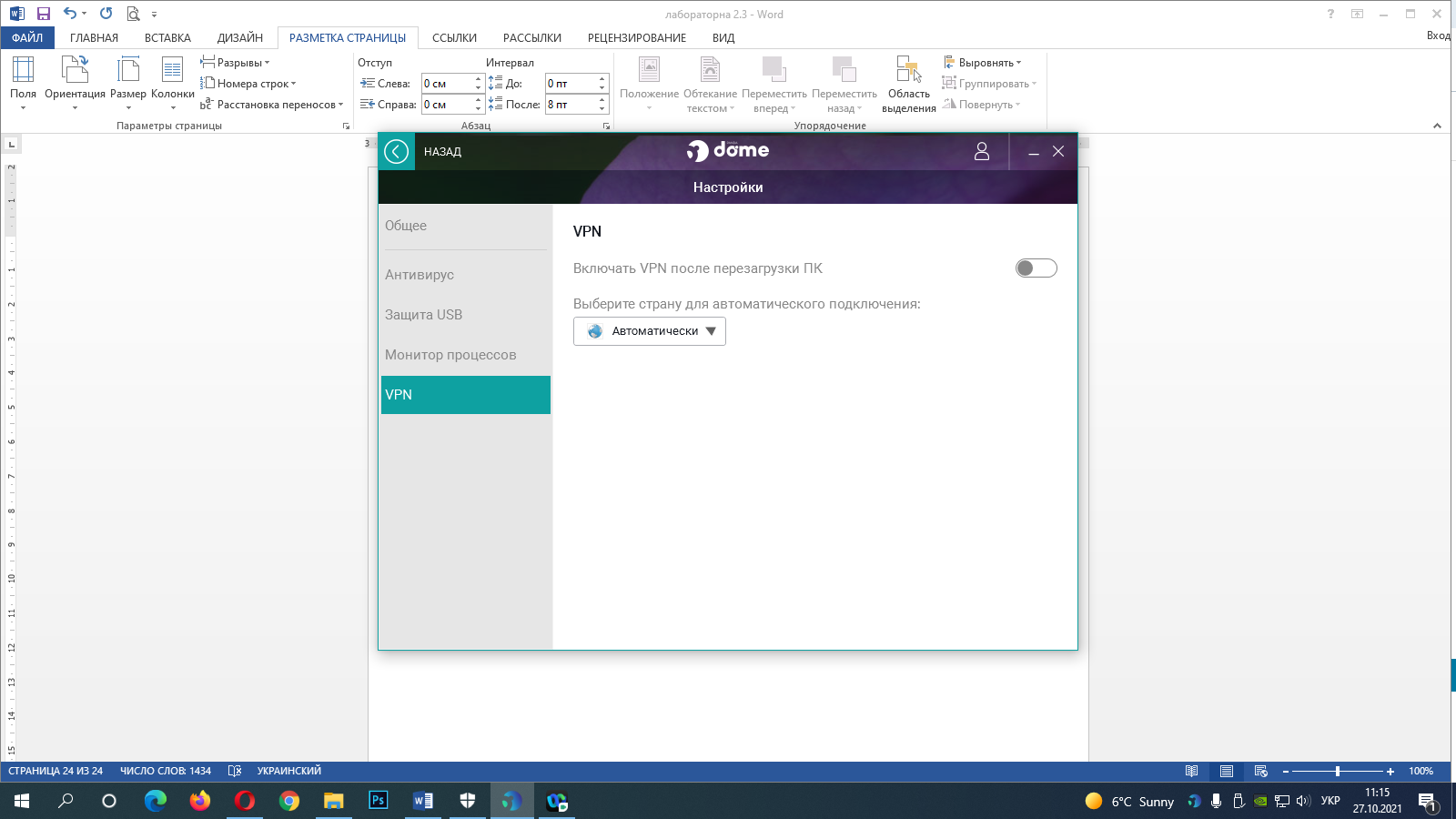Open Ориентация page orientation options
Image resolution: width=1456 pixels, height=819 pixels.
tap(75, 83)
